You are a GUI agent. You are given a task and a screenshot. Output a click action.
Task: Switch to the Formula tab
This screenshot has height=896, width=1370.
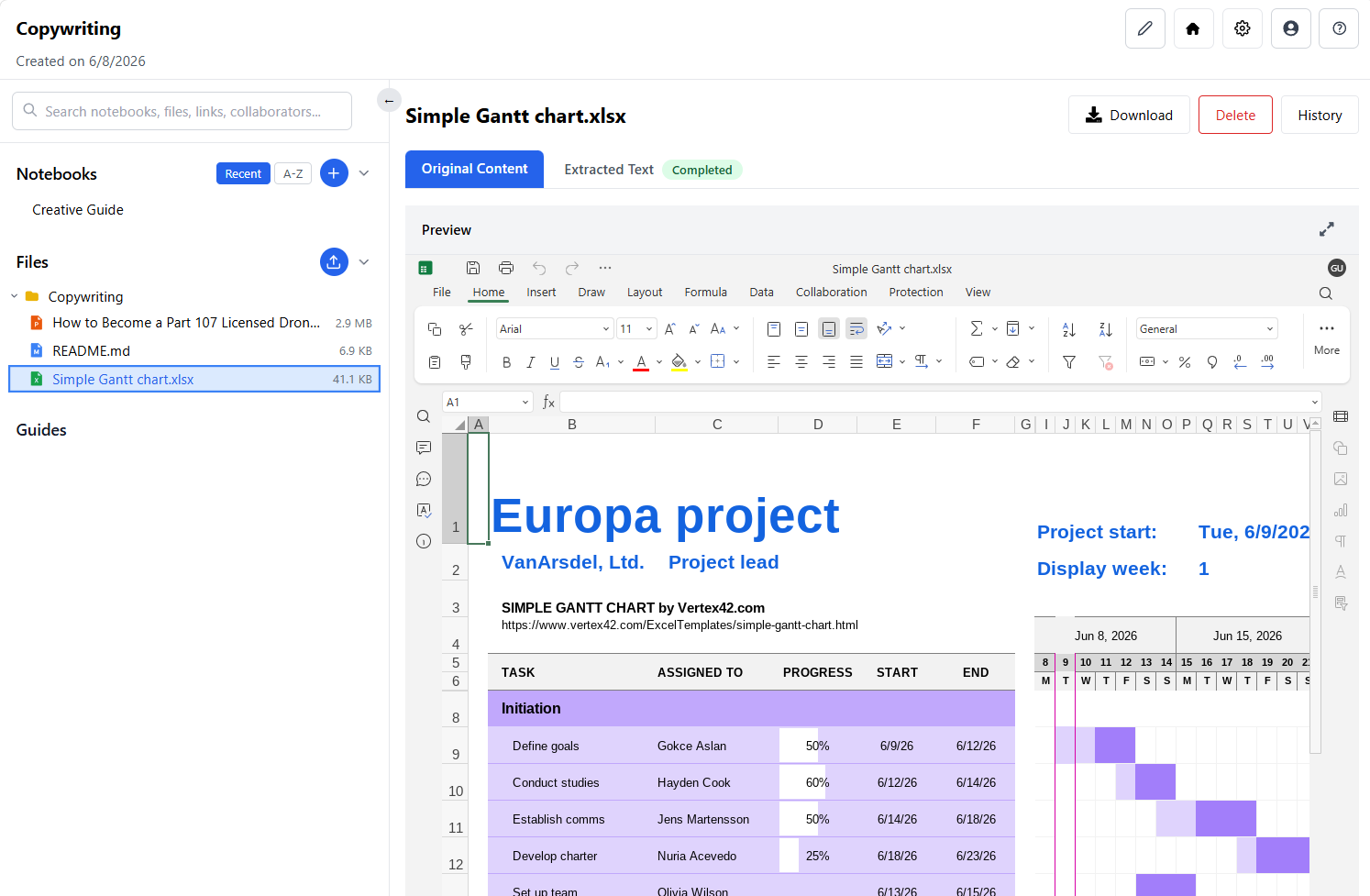tap(706, 292)
